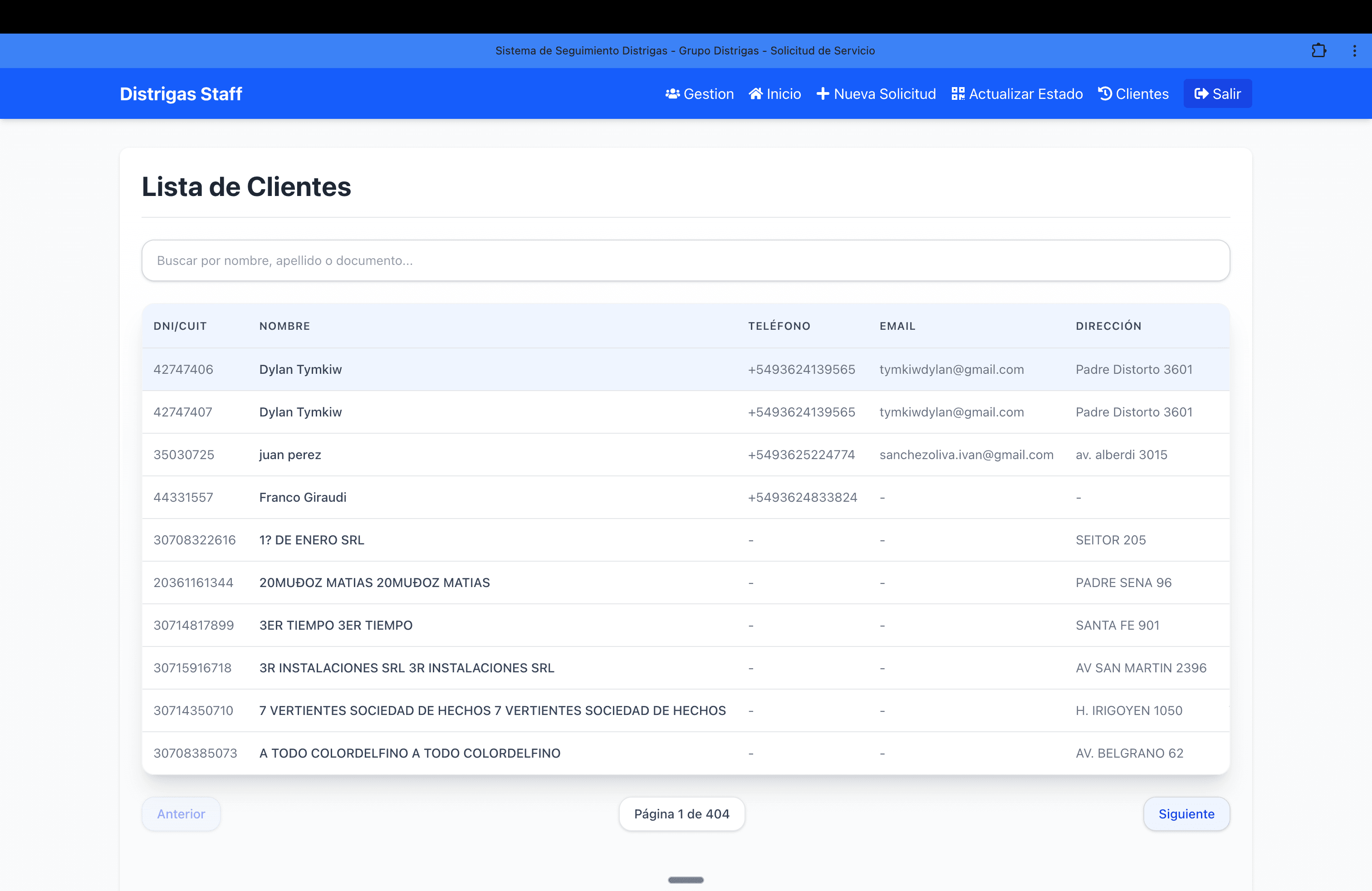Open the browser extensions puzzle icon

pyautogui.click(x=1318, y=51)
